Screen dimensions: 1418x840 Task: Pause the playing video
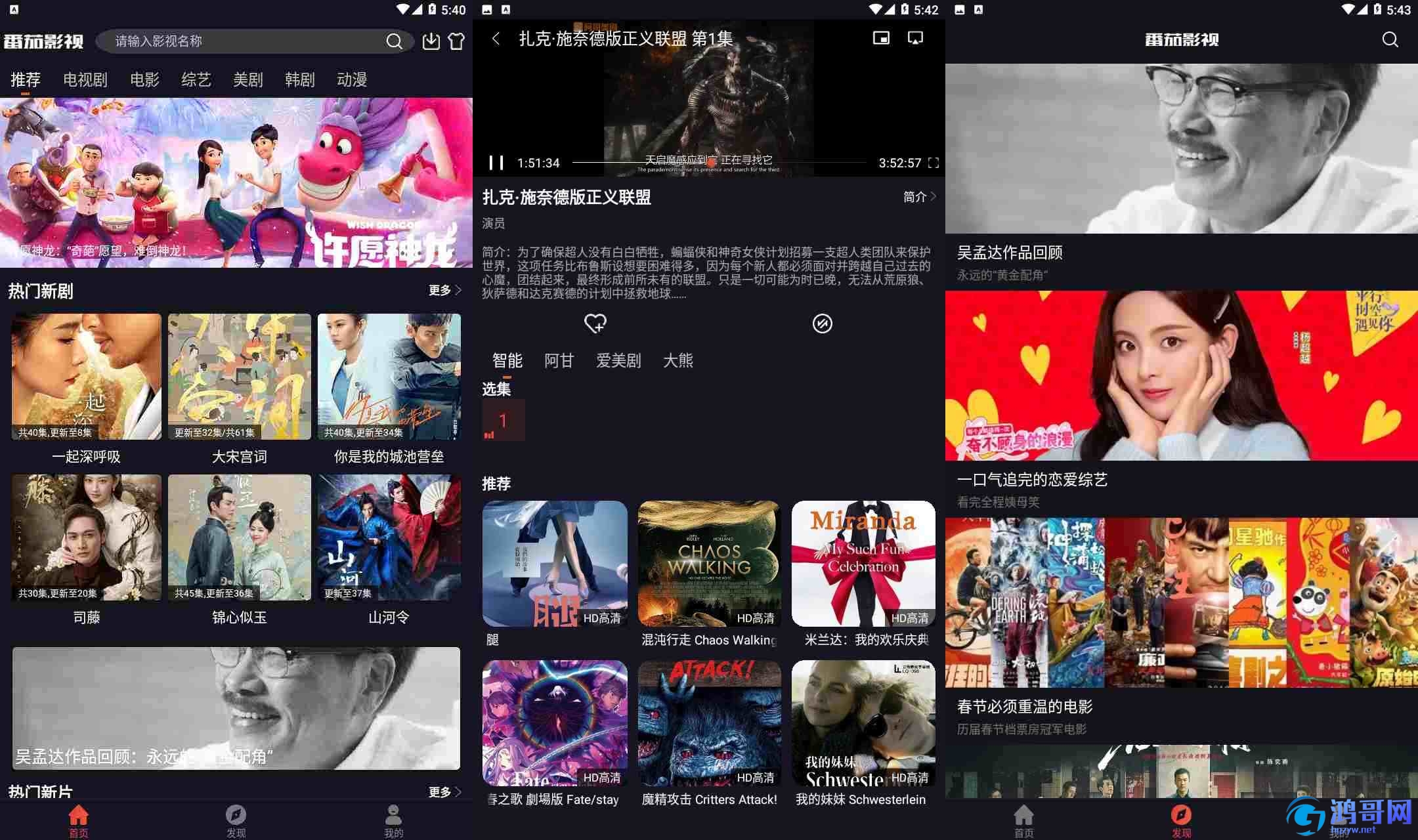pos(496,163)
